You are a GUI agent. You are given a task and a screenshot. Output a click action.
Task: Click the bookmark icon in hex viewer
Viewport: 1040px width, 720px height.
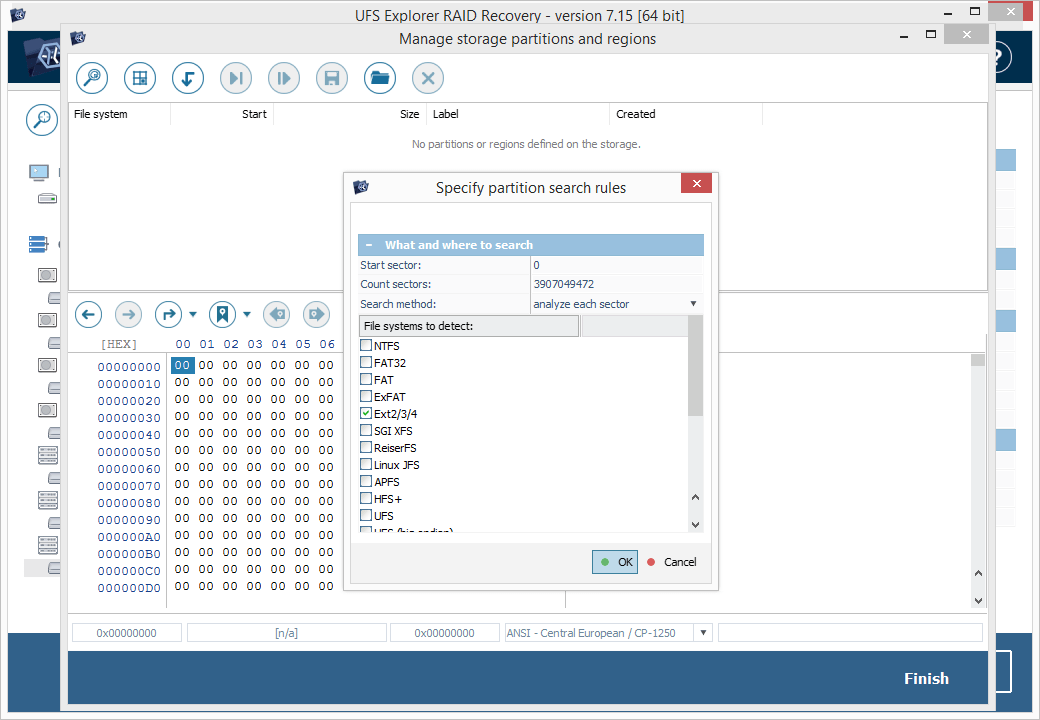tap(222, 314)
